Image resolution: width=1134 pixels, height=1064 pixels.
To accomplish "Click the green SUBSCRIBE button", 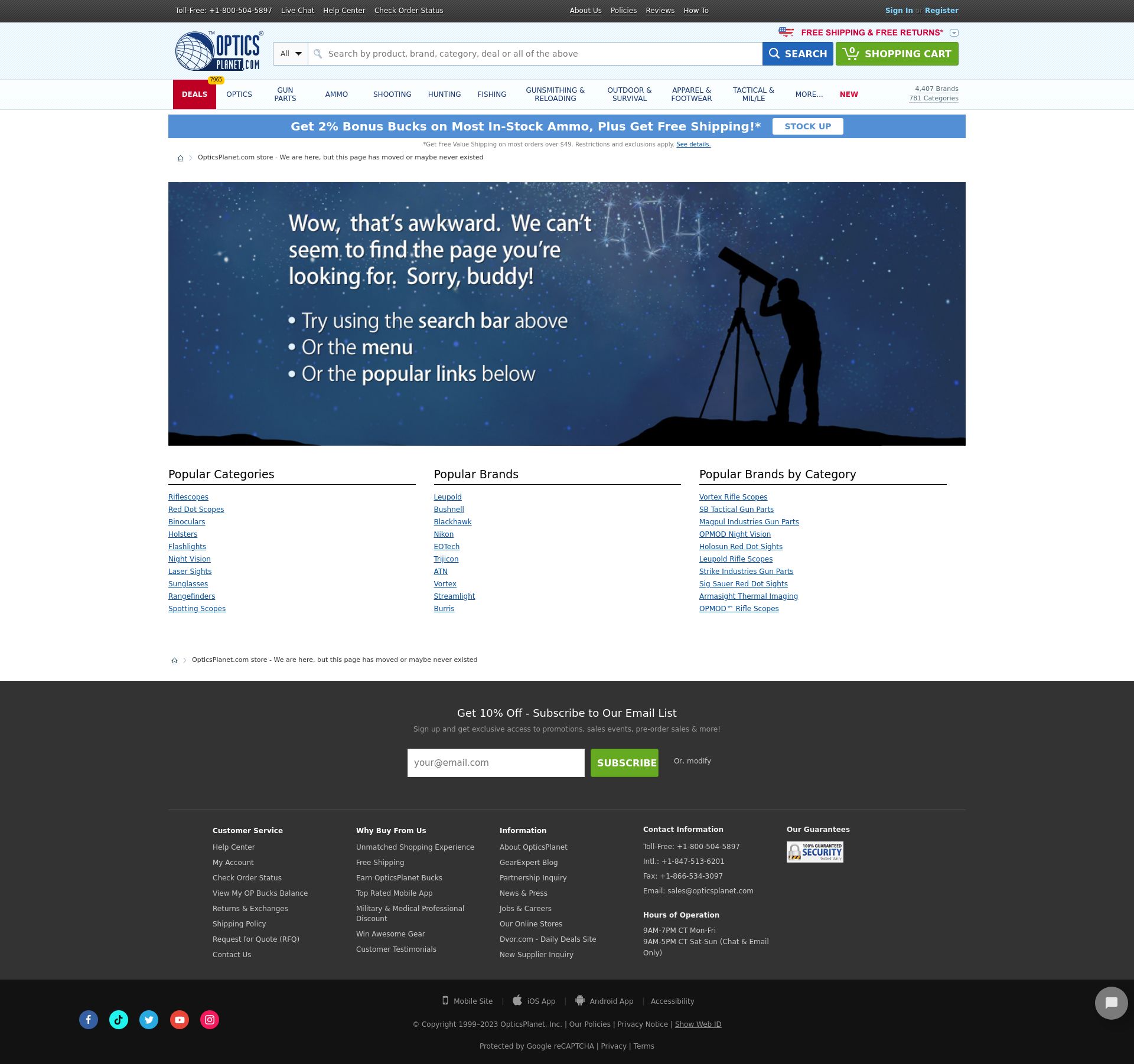I will (624, 763).
